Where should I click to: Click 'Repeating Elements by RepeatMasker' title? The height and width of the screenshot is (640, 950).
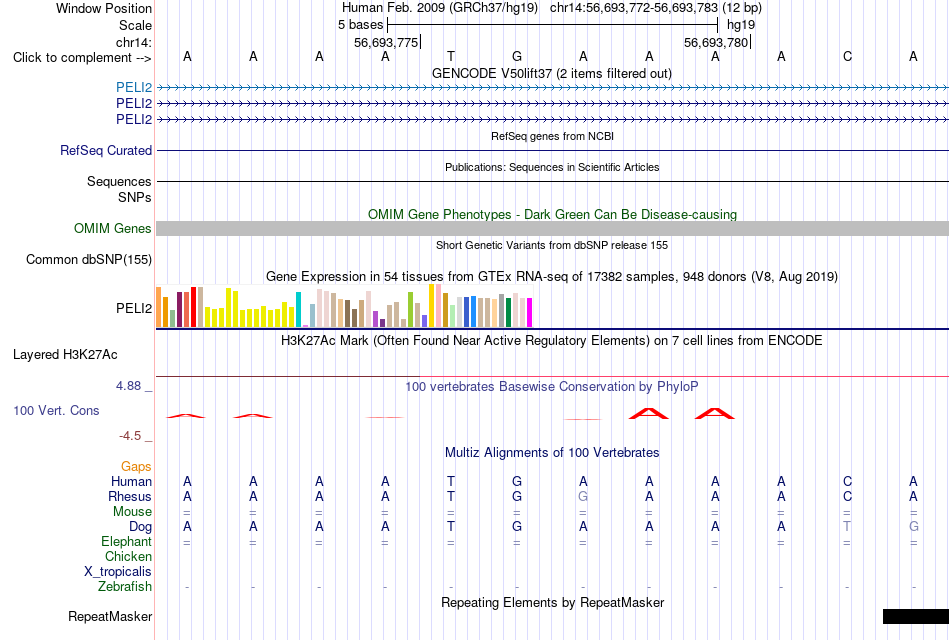[x=552, y=602]
